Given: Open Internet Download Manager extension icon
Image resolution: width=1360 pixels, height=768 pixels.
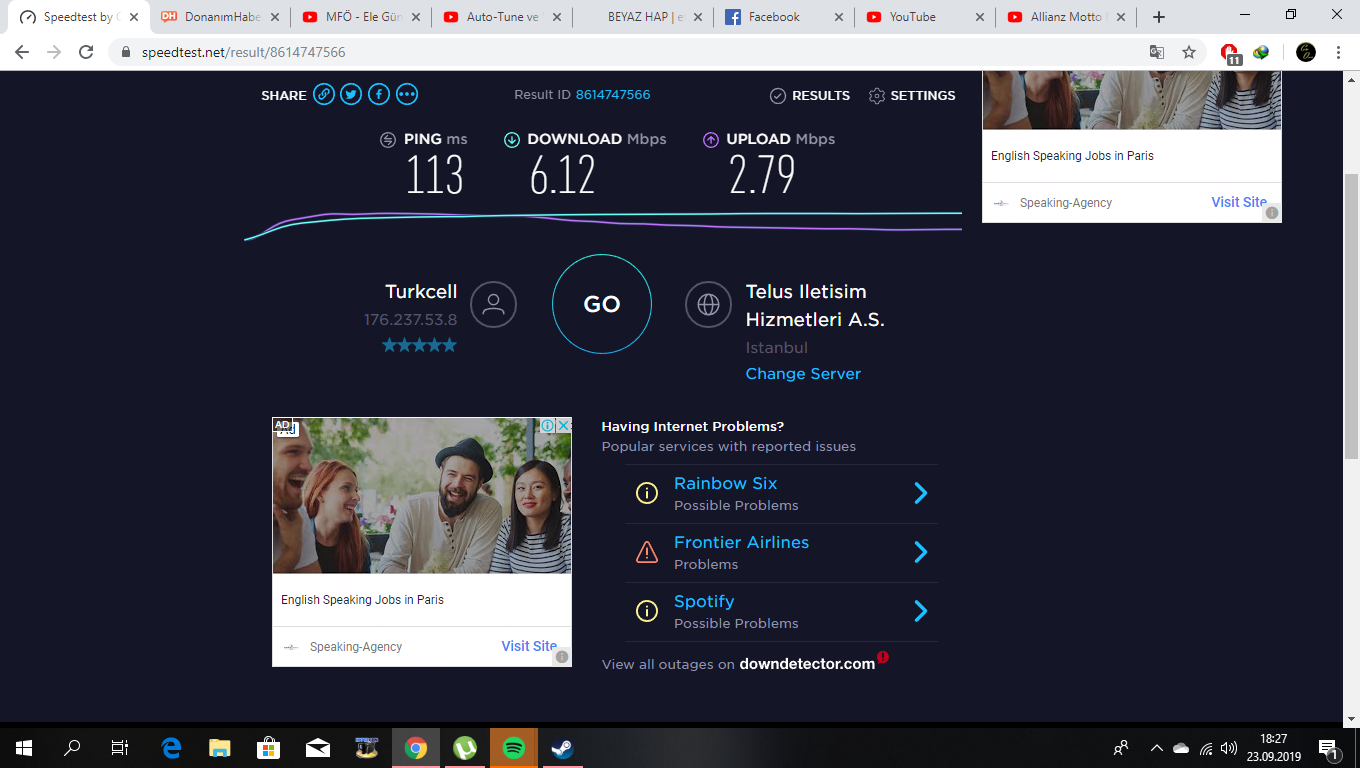Looking at the screenshot, I should (1261, 52).
